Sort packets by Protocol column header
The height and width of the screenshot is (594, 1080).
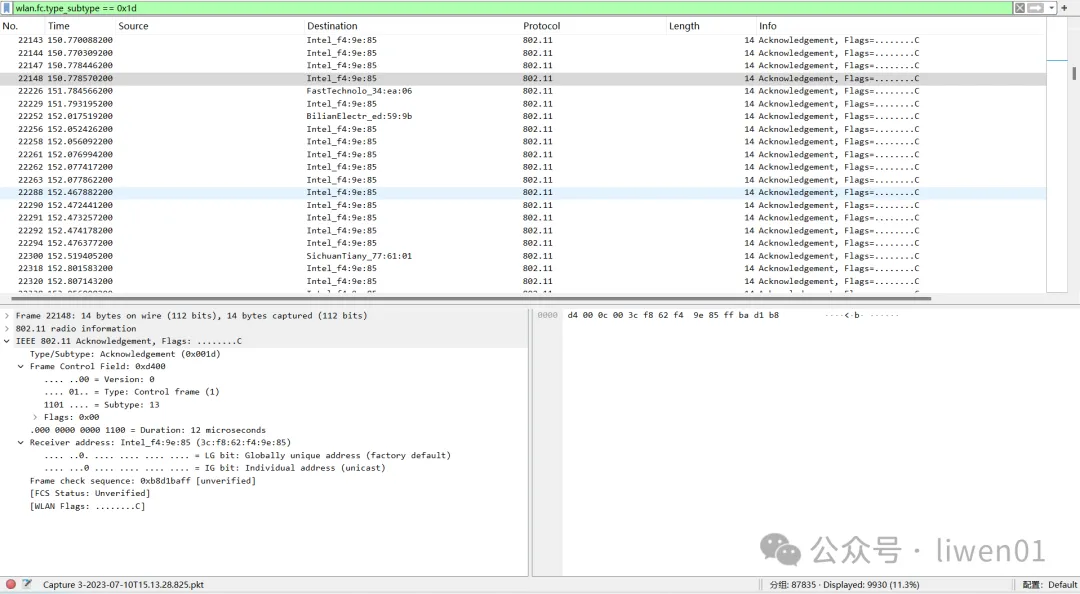540,26
